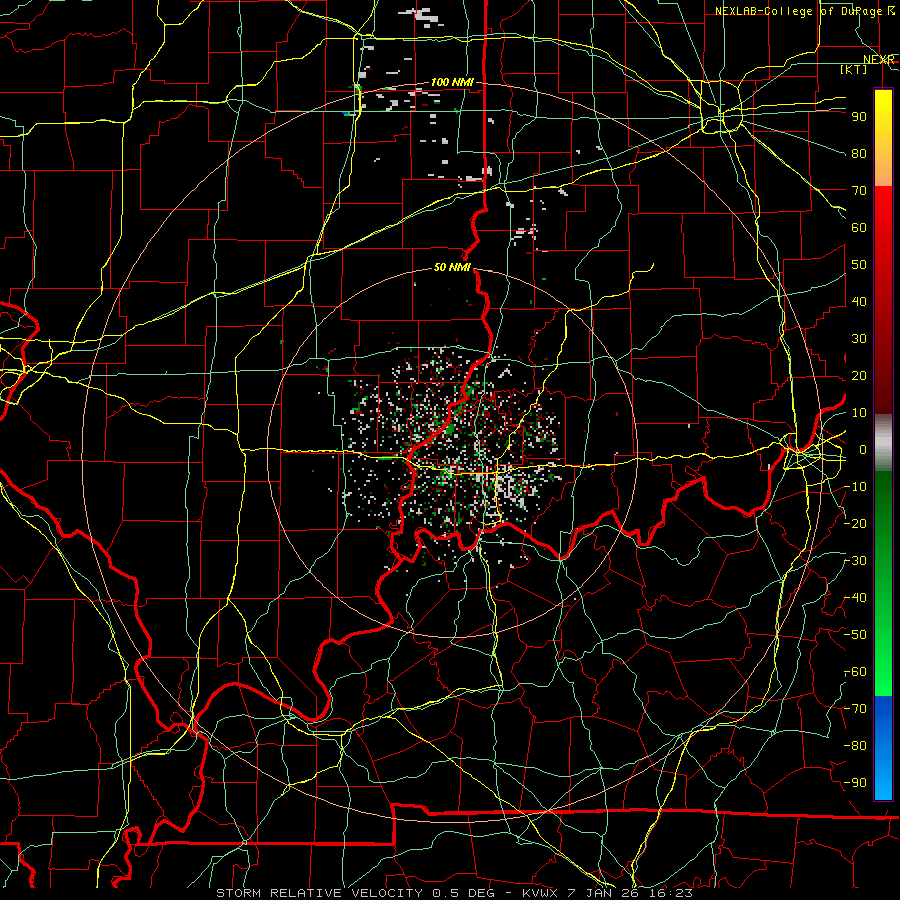Click the "50 NMI" range ring label
Image resolution: width=900 pixels, height=900 pixels.
tap(452, 267)
